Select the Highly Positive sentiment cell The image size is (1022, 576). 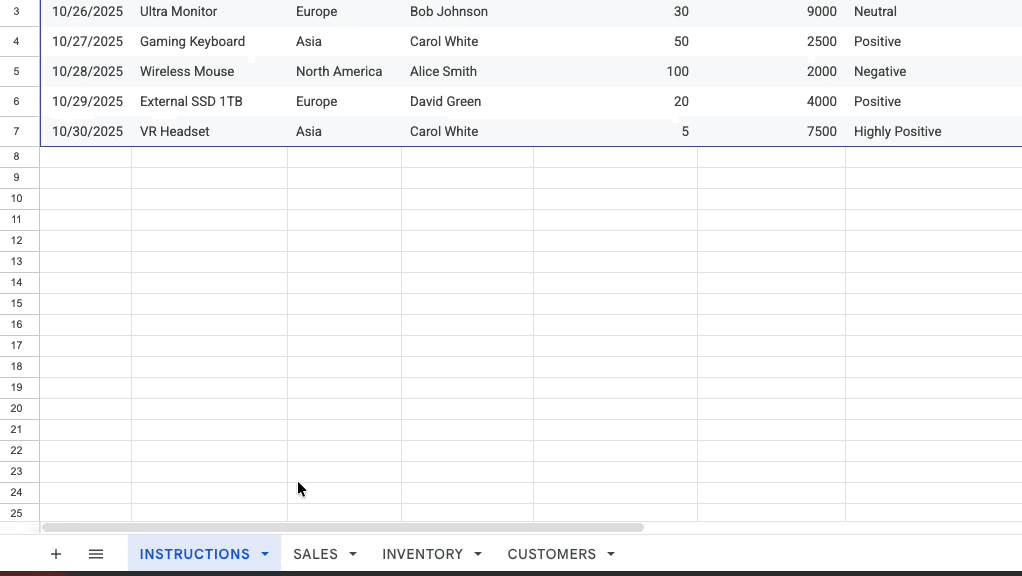(933, 132)
